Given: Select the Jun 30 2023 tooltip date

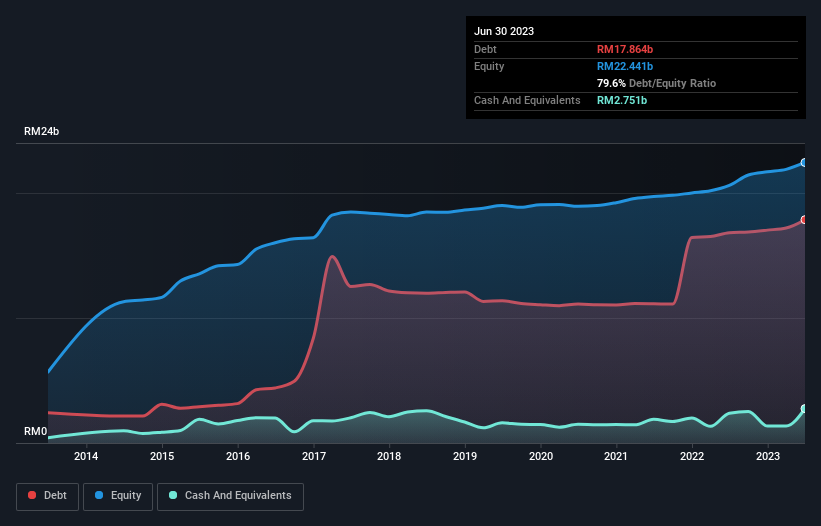Looking at the screenshot, I should [x=504, y=31].
